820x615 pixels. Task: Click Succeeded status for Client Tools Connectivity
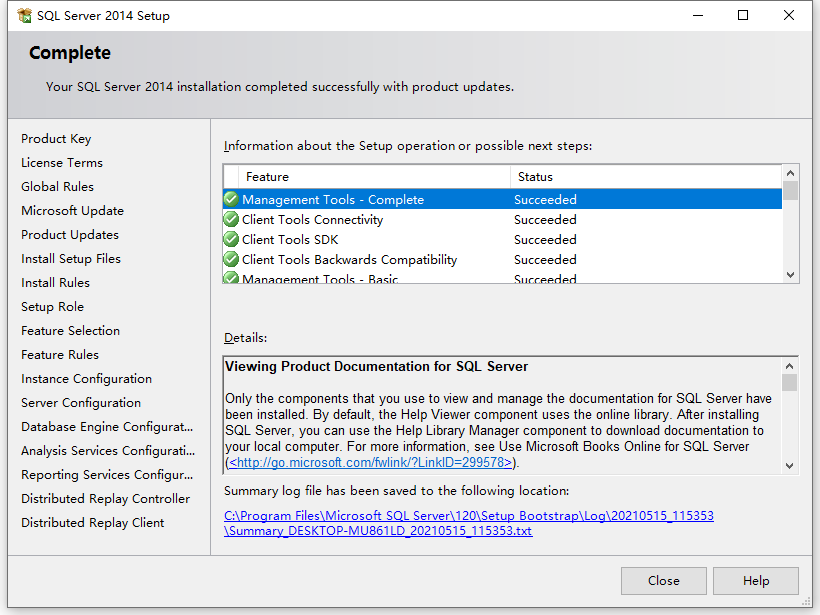point(545,220)
